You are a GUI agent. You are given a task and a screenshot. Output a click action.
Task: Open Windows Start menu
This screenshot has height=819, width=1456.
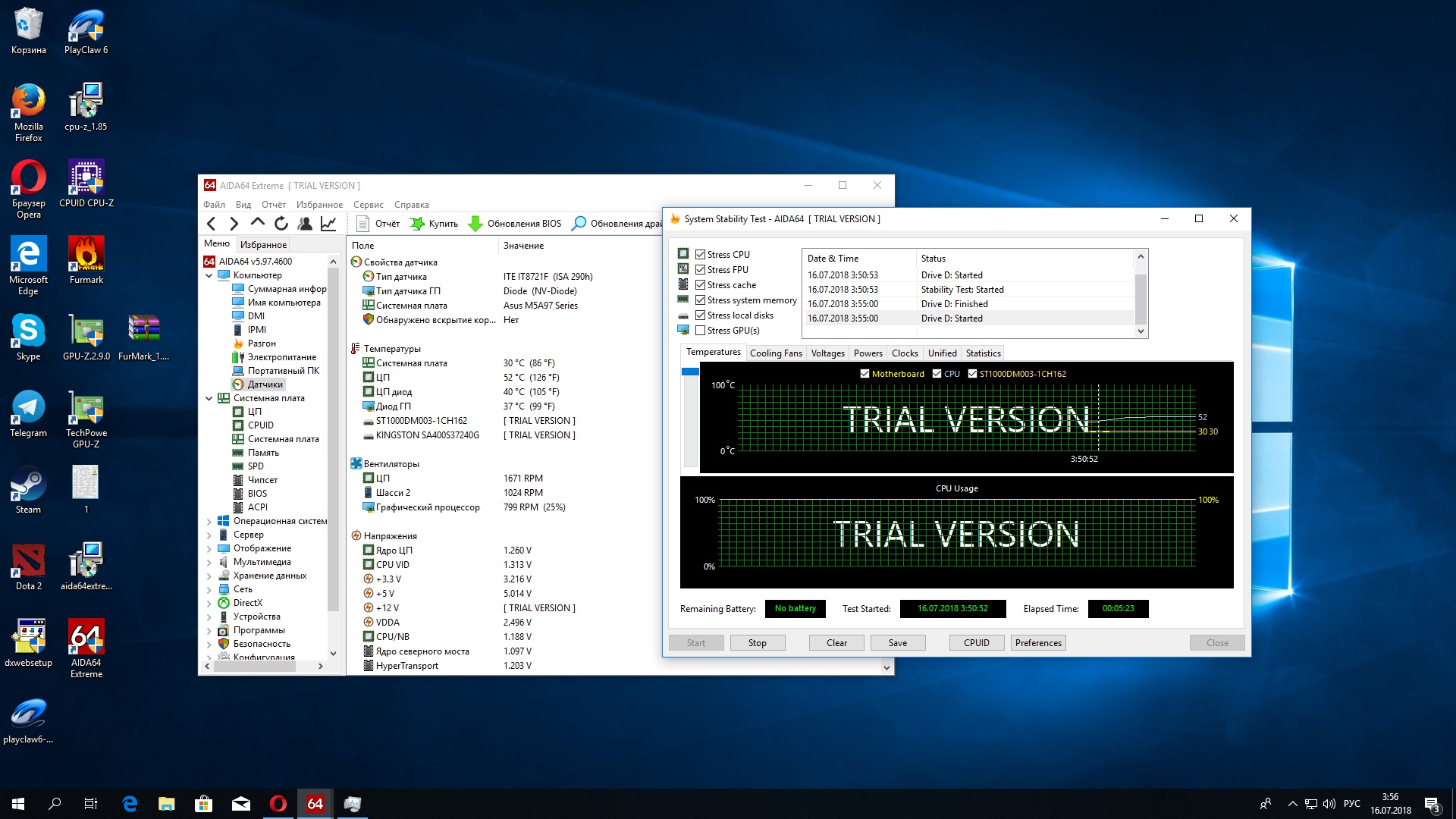pos(18,804)
